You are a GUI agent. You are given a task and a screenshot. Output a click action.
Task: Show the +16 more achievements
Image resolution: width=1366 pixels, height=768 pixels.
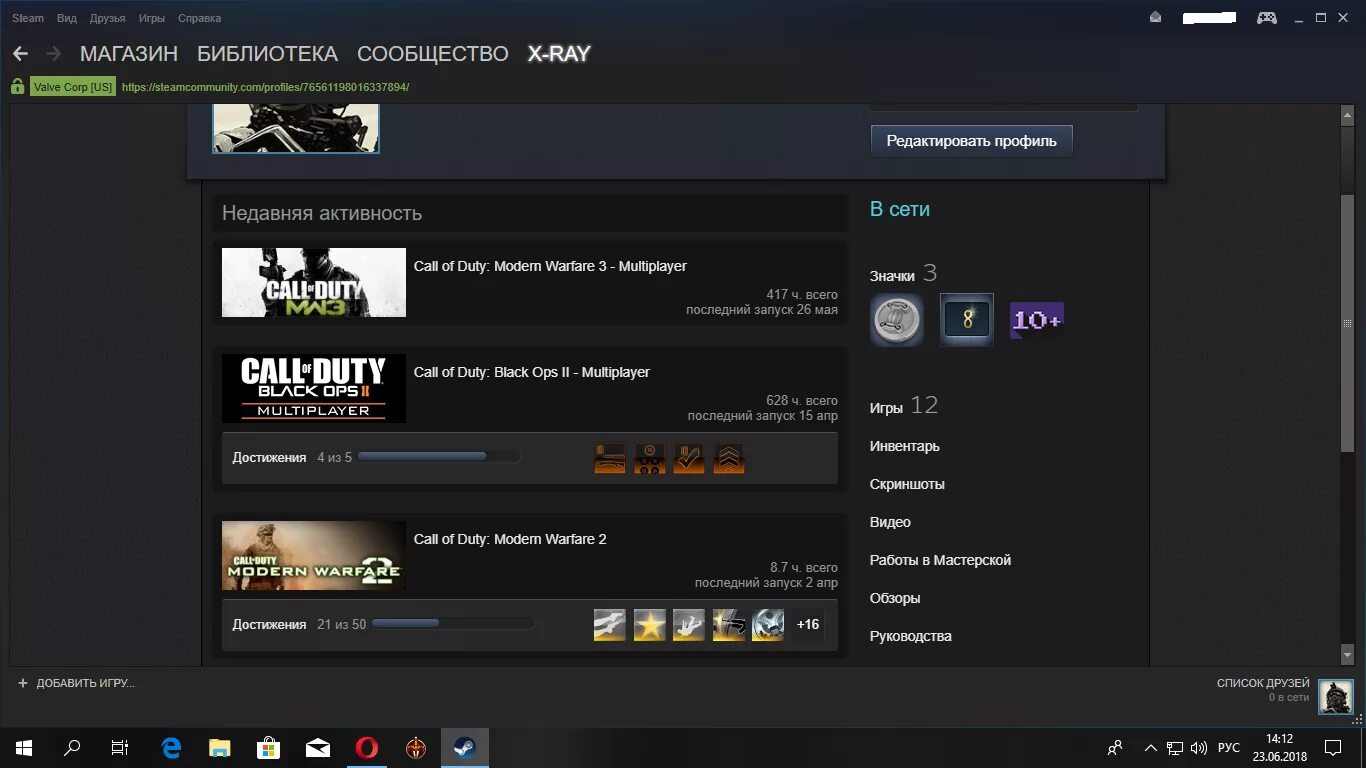807,625
